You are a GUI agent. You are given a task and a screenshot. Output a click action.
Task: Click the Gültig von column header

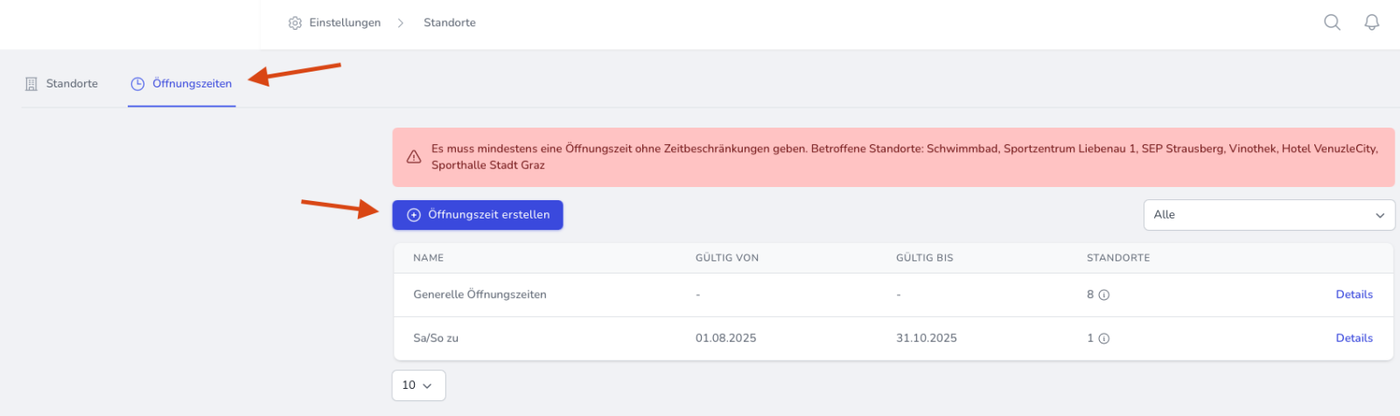727,258
